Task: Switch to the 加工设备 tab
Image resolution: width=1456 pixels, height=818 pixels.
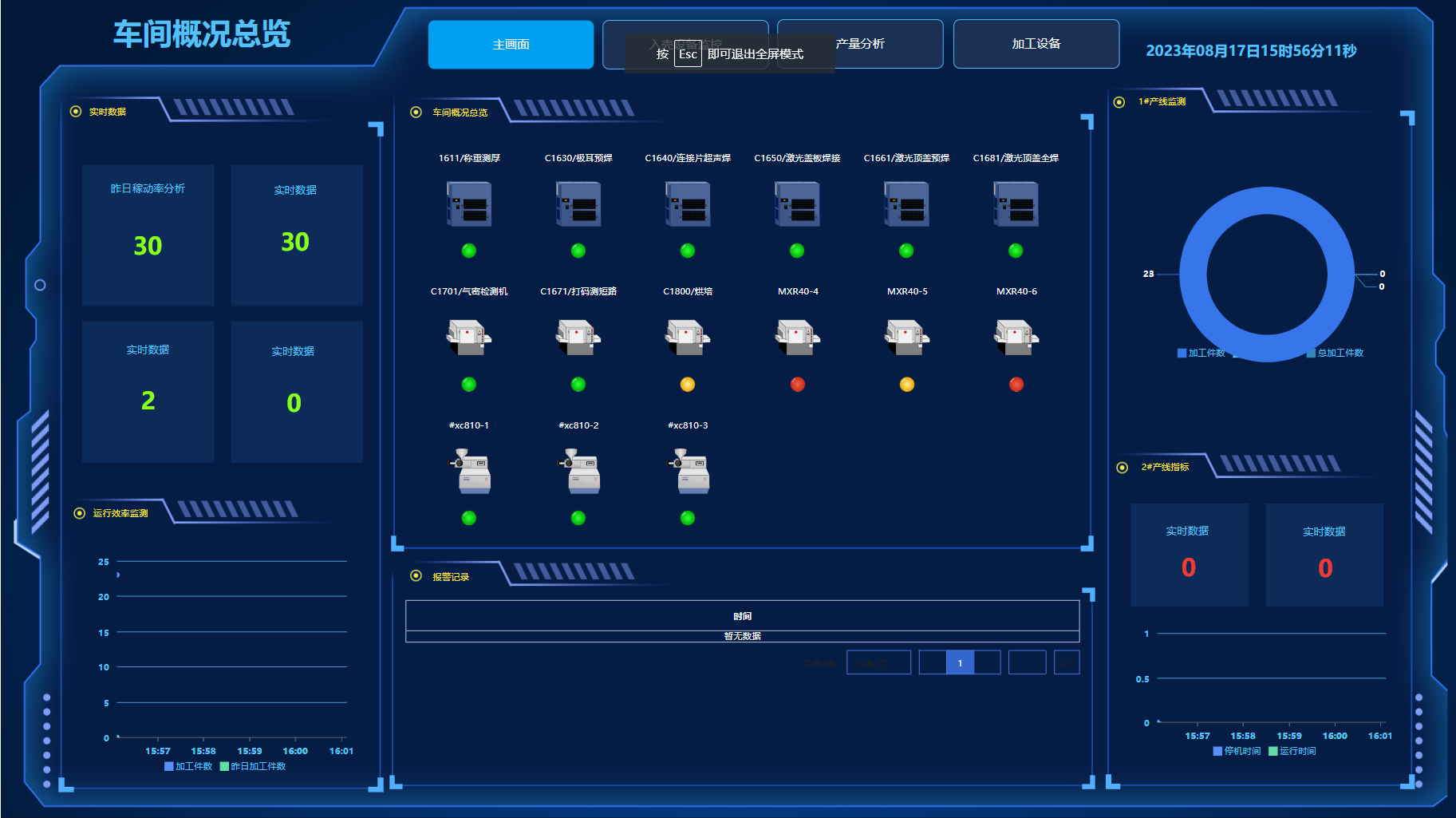Action: 1036,44
